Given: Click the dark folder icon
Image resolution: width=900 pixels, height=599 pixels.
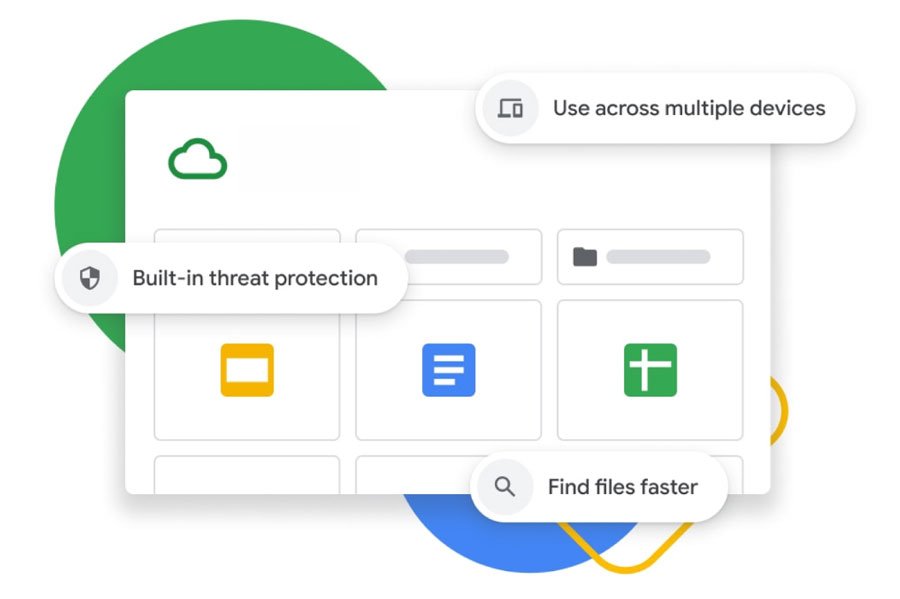Looking at the screenshot, I should pyautogui.click(x=585, y=256).
